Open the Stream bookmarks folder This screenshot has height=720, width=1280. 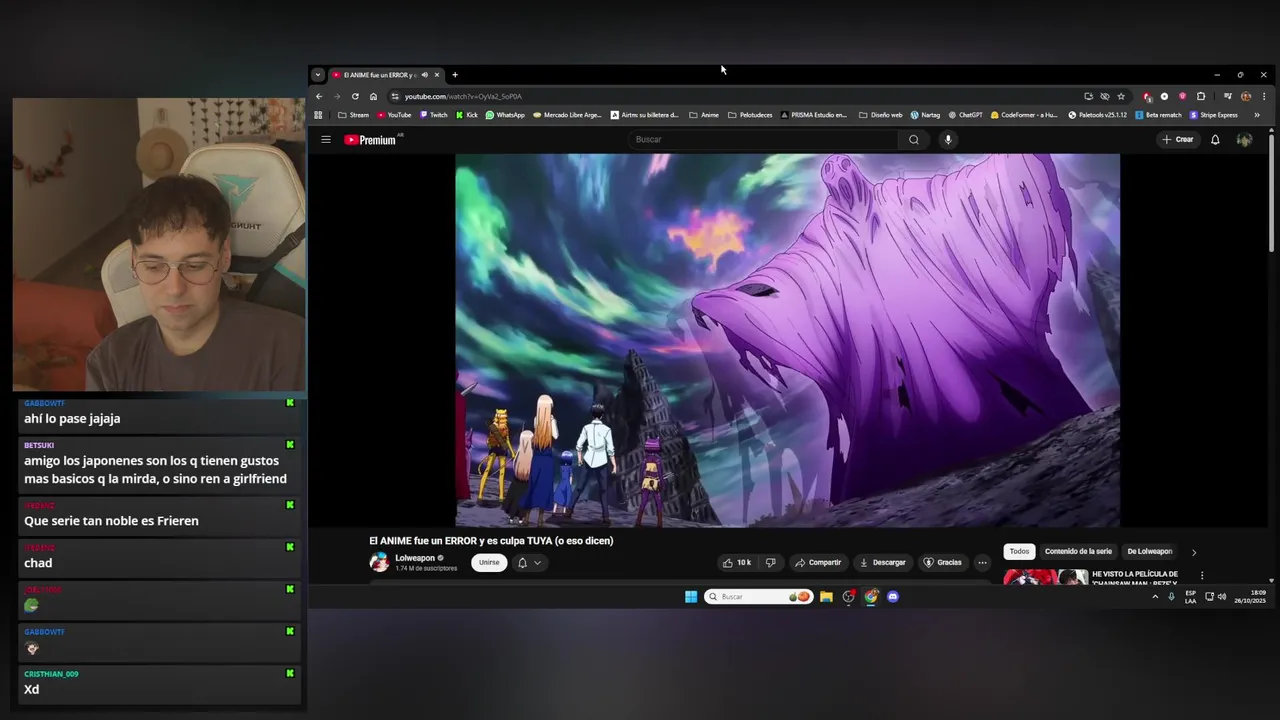353,115
